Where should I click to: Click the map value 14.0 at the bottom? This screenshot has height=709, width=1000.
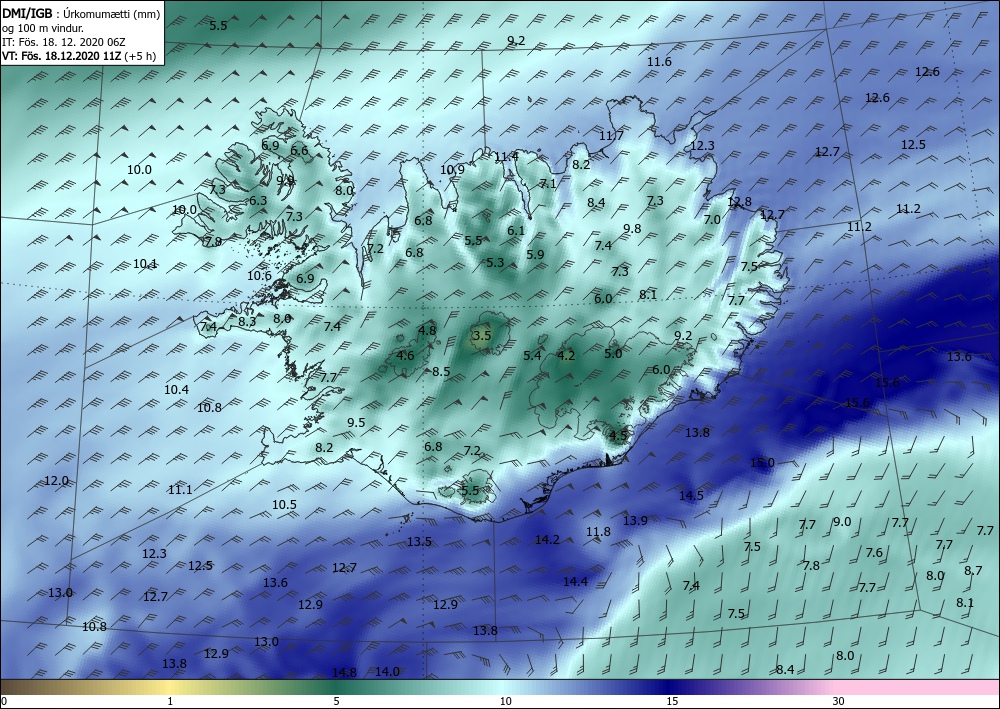(387, 671)
